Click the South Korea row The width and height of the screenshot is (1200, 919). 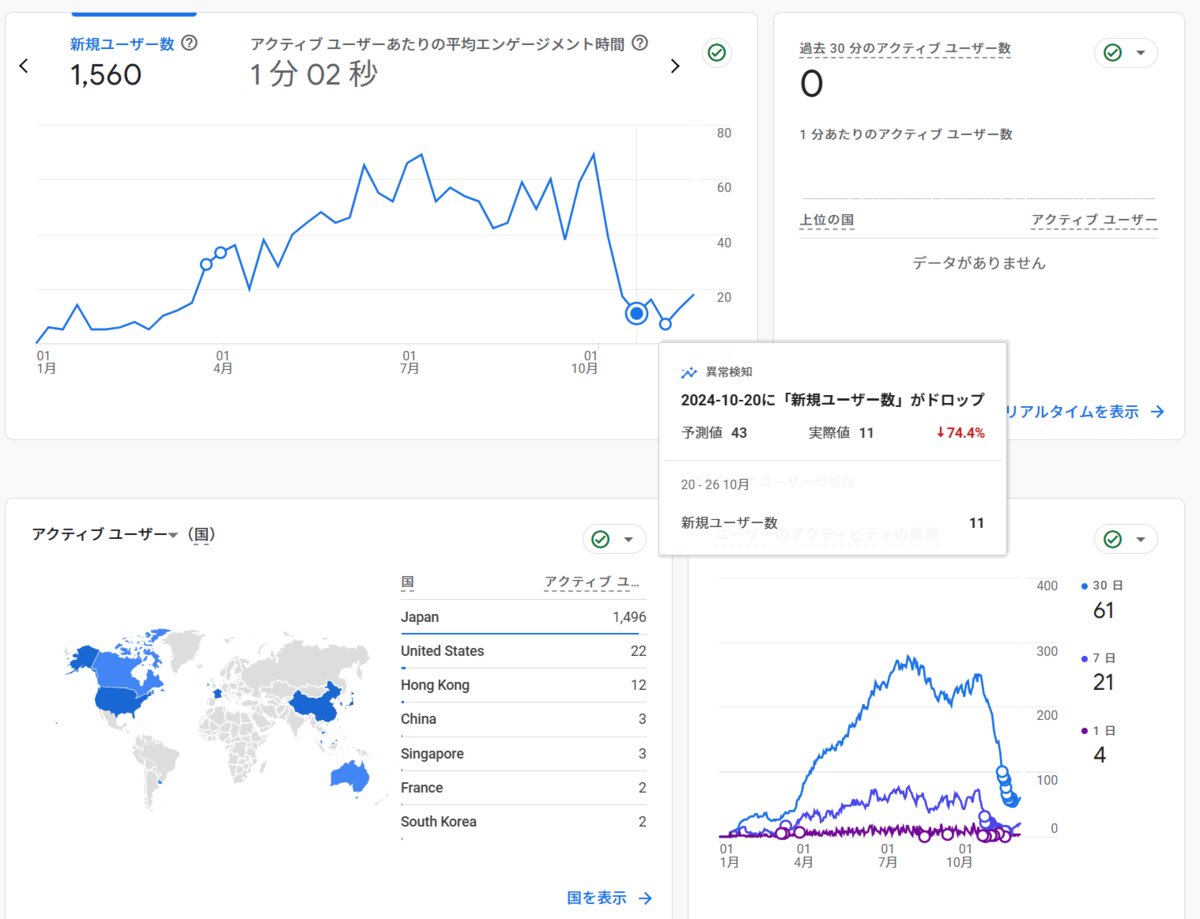click(523, 822)
